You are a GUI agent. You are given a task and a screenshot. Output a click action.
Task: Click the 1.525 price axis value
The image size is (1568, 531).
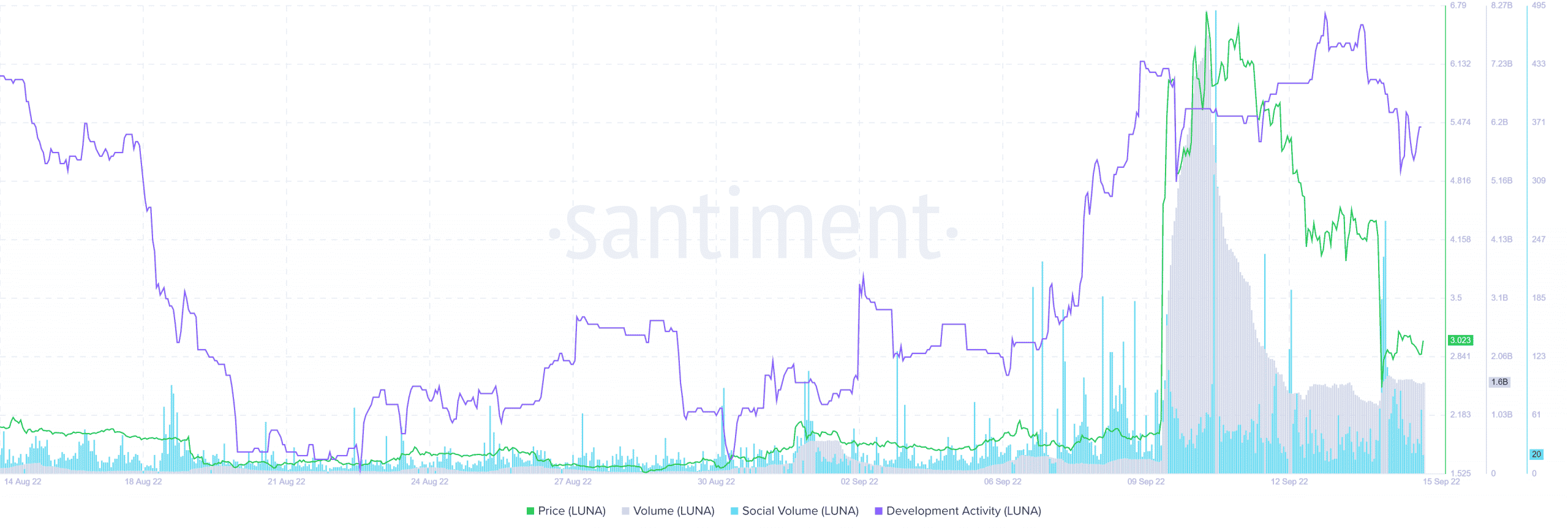[x=1460, y=473]
